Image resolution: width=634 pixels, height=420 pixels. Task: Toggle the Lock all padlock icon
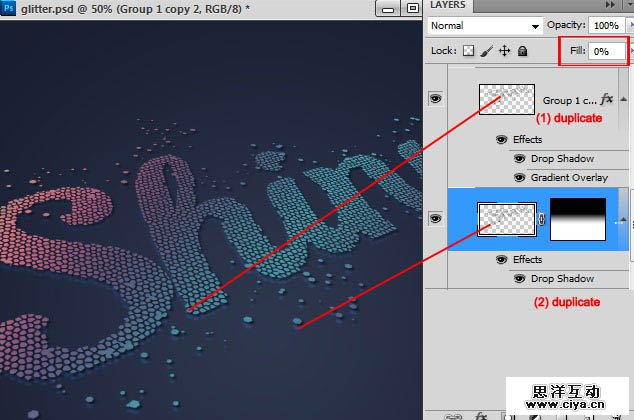click(x=522, y=51)
